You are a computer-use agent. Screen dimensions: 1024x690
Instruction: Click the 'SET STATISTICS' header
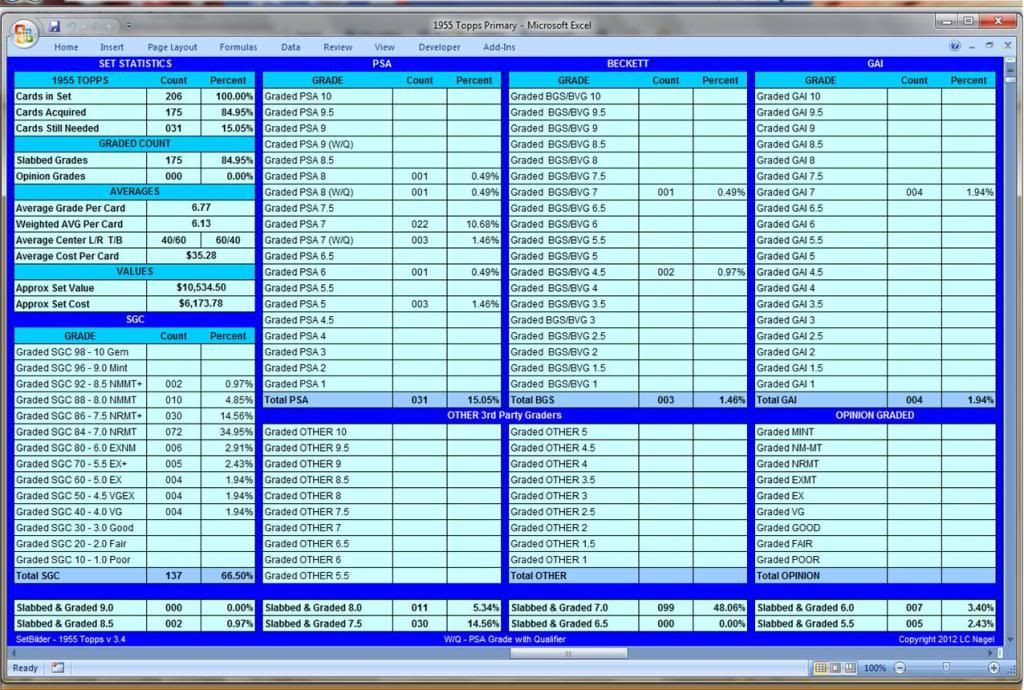click(x=135, y=63)
